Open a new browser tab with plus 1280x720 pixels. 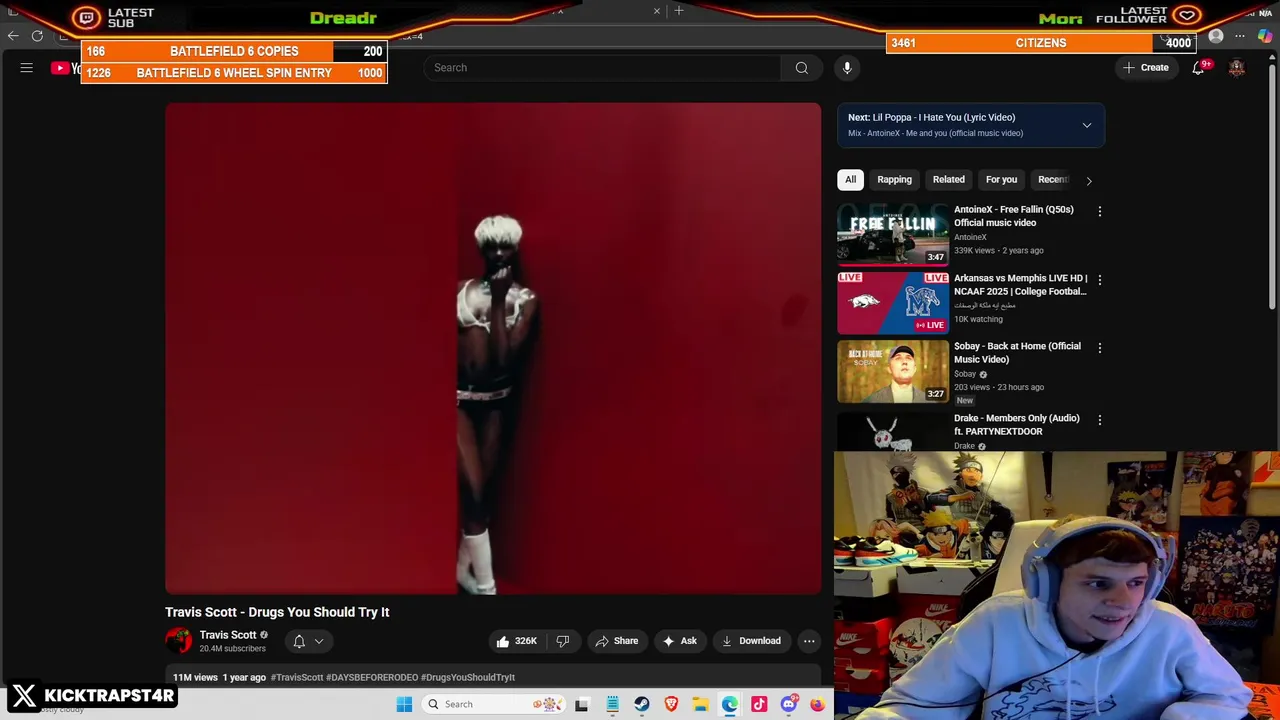(x=679, y=11)
